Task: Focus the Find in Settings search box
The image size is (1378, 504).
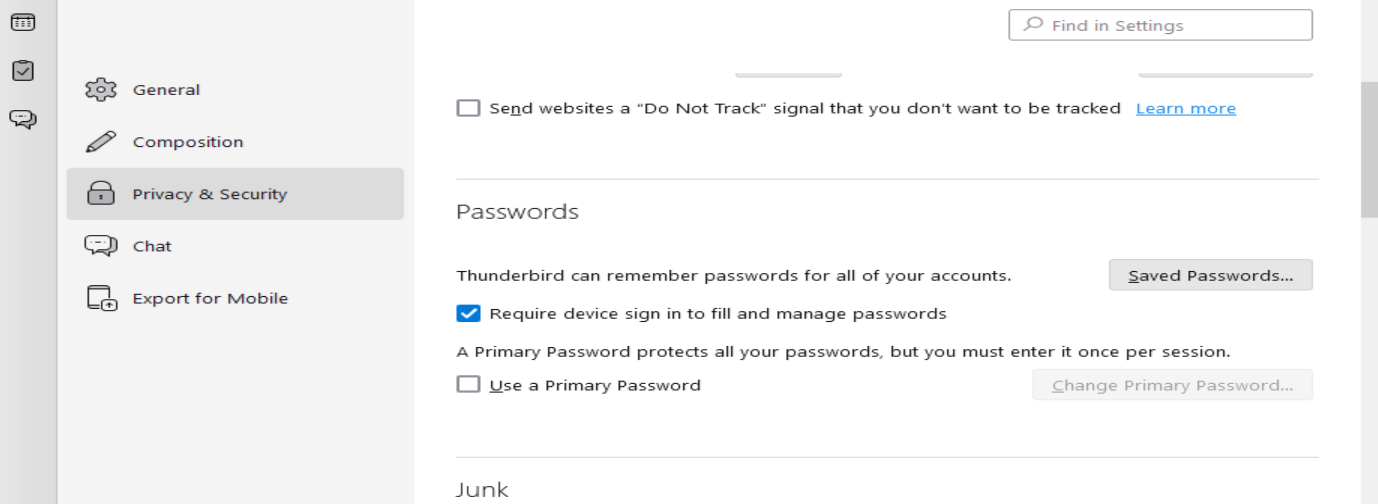Action: [1170, 25]
